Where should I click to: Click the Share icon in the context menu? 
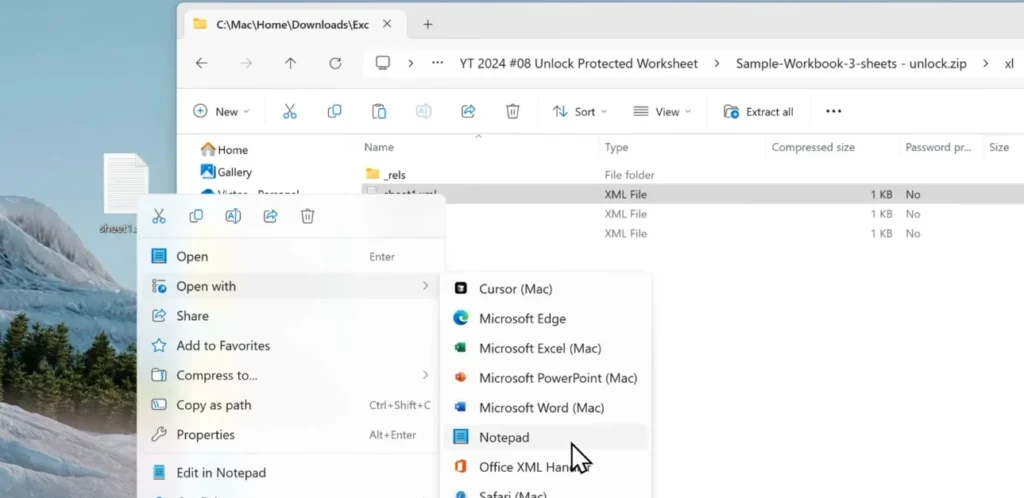pyautogui.click(x=270, y=216)
